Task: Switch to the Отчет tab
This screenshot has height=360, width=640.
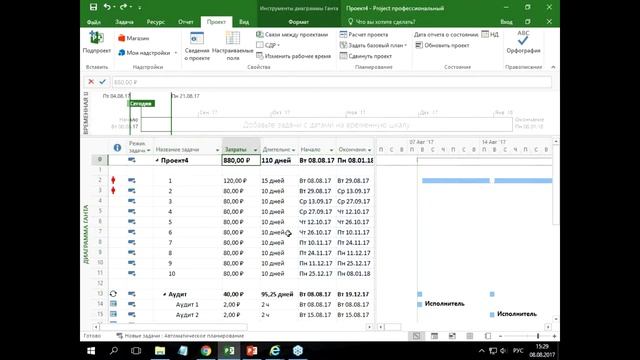Action: [186, 22]
